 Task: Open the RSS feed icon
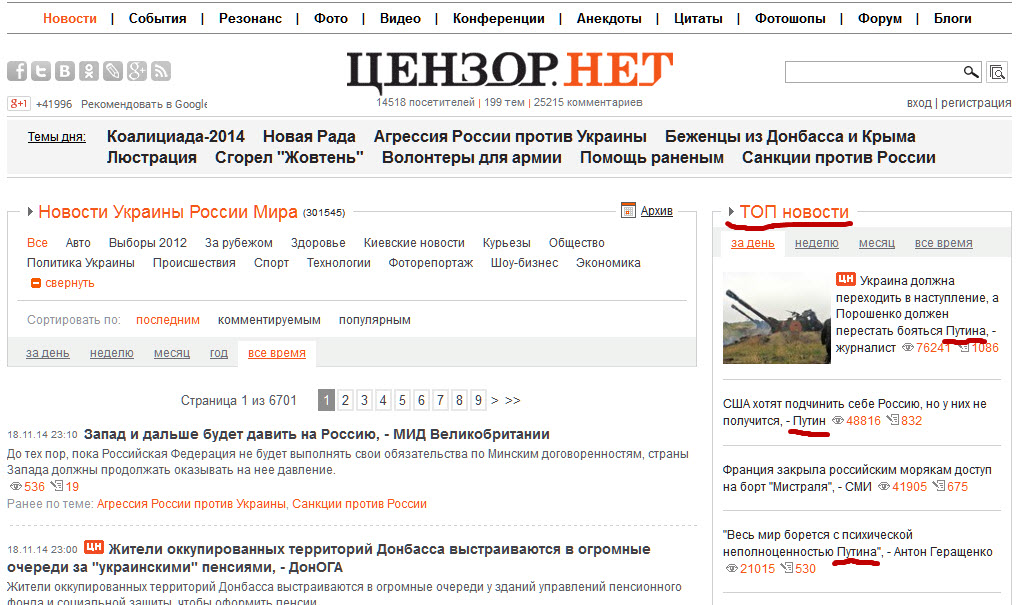[x=161, y=70]
